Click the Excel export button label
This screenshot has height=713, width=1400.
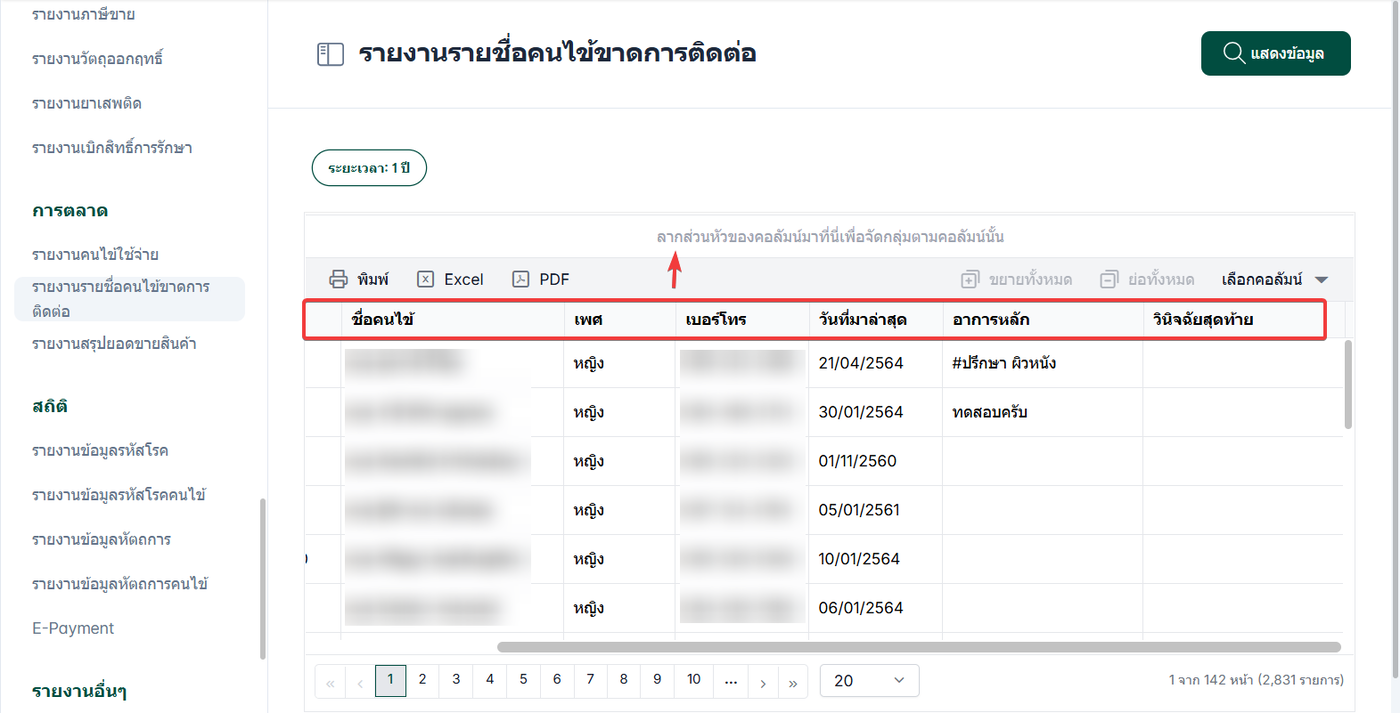pyautogui.click(x=464, y=280)
